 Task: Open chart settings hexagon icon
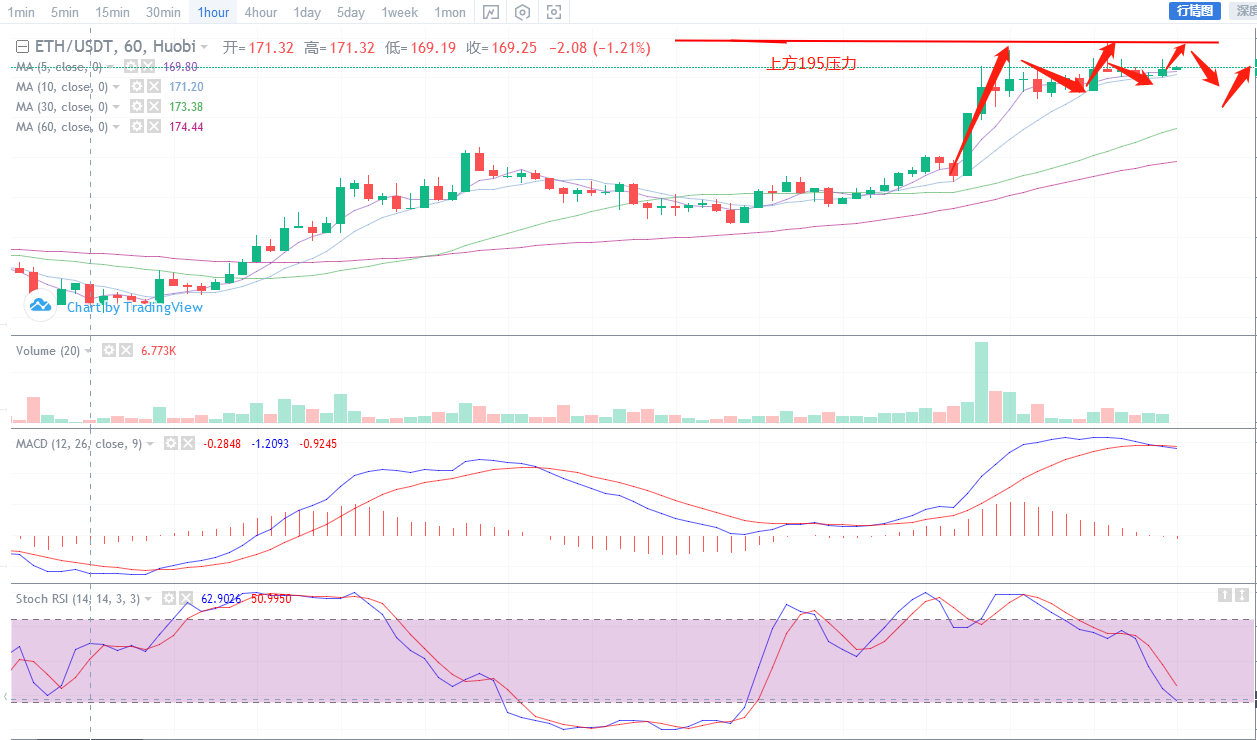click(x=522, y=12)
